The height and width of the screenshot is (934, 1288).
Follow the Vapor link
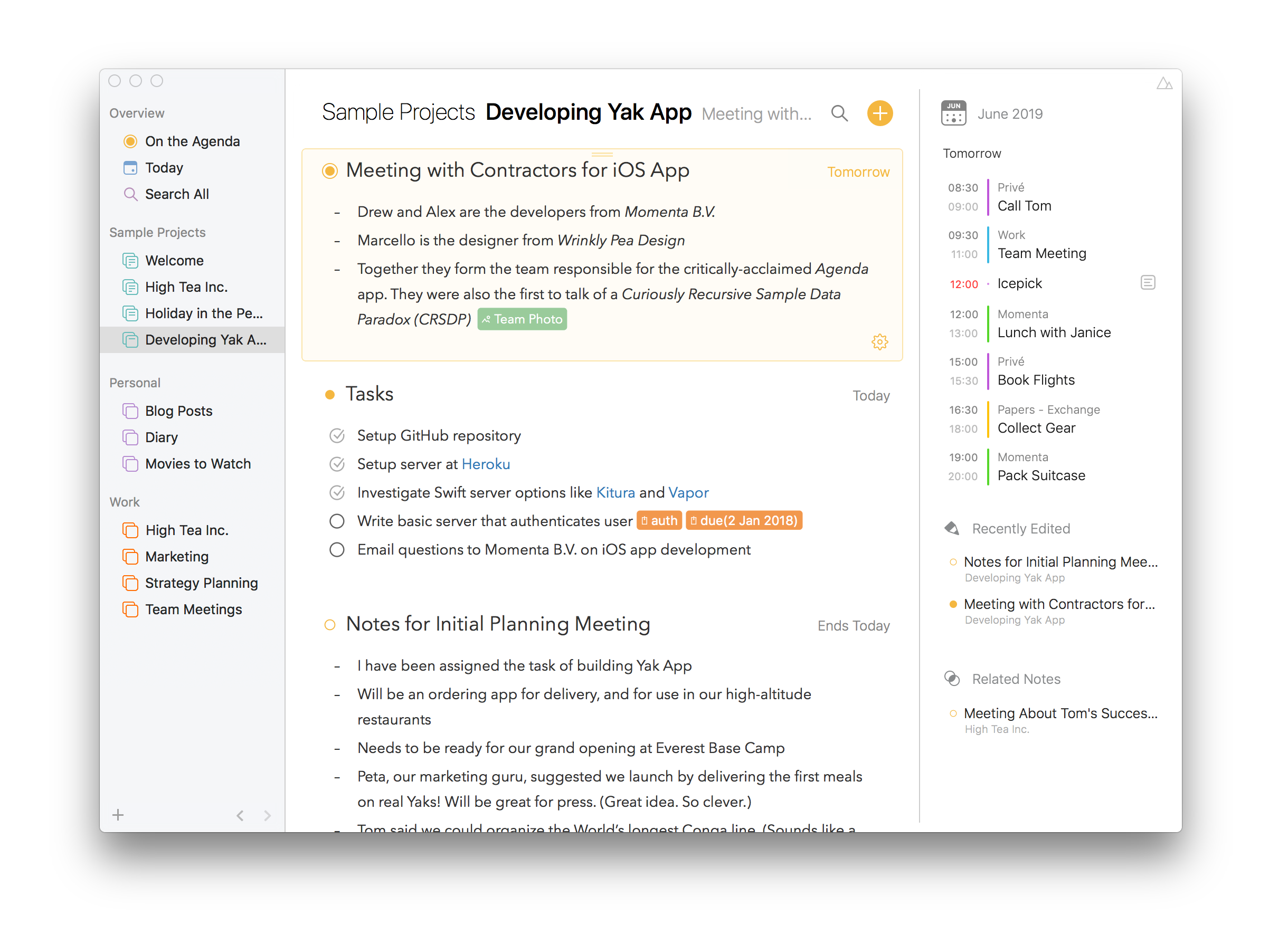688,492
